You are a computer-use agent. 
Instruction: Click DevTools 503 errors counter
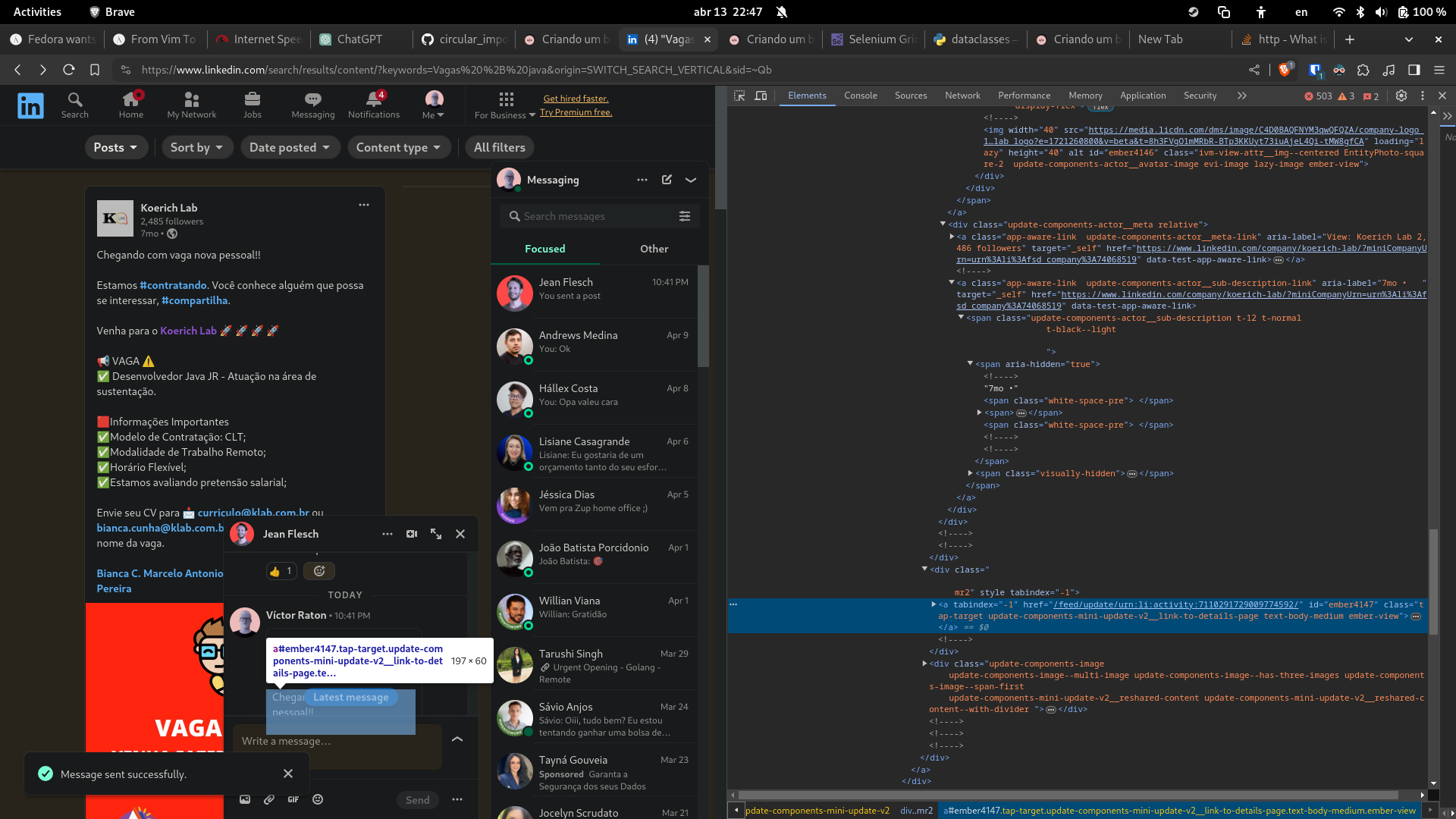click(1318, 96)
